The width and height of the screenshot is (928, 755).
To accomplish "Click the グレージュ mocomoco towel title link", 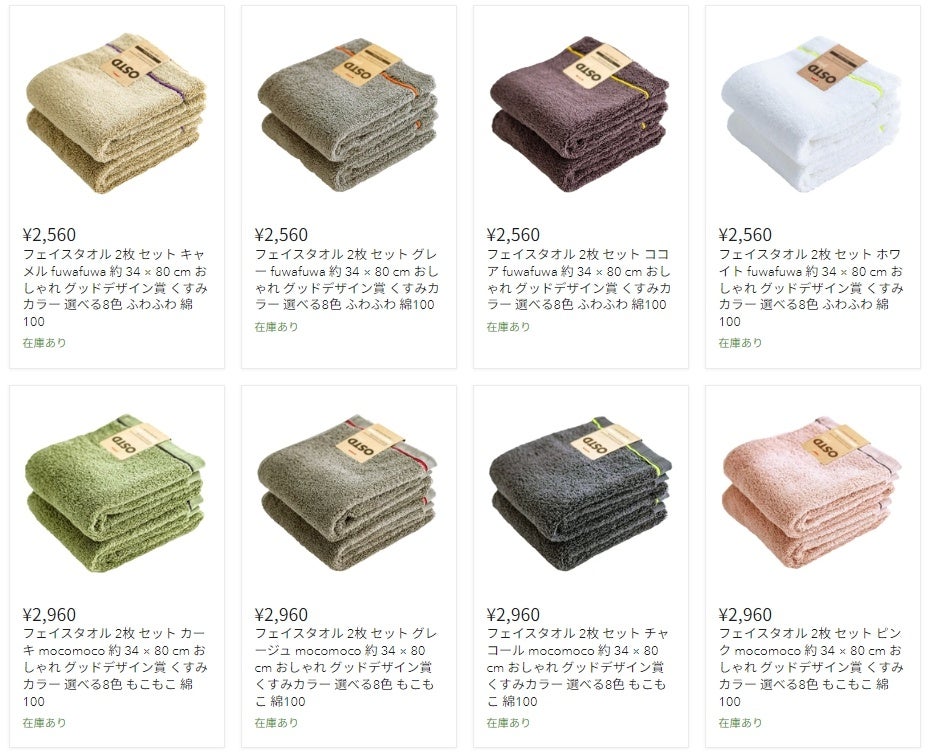I will tap(347, 668).
